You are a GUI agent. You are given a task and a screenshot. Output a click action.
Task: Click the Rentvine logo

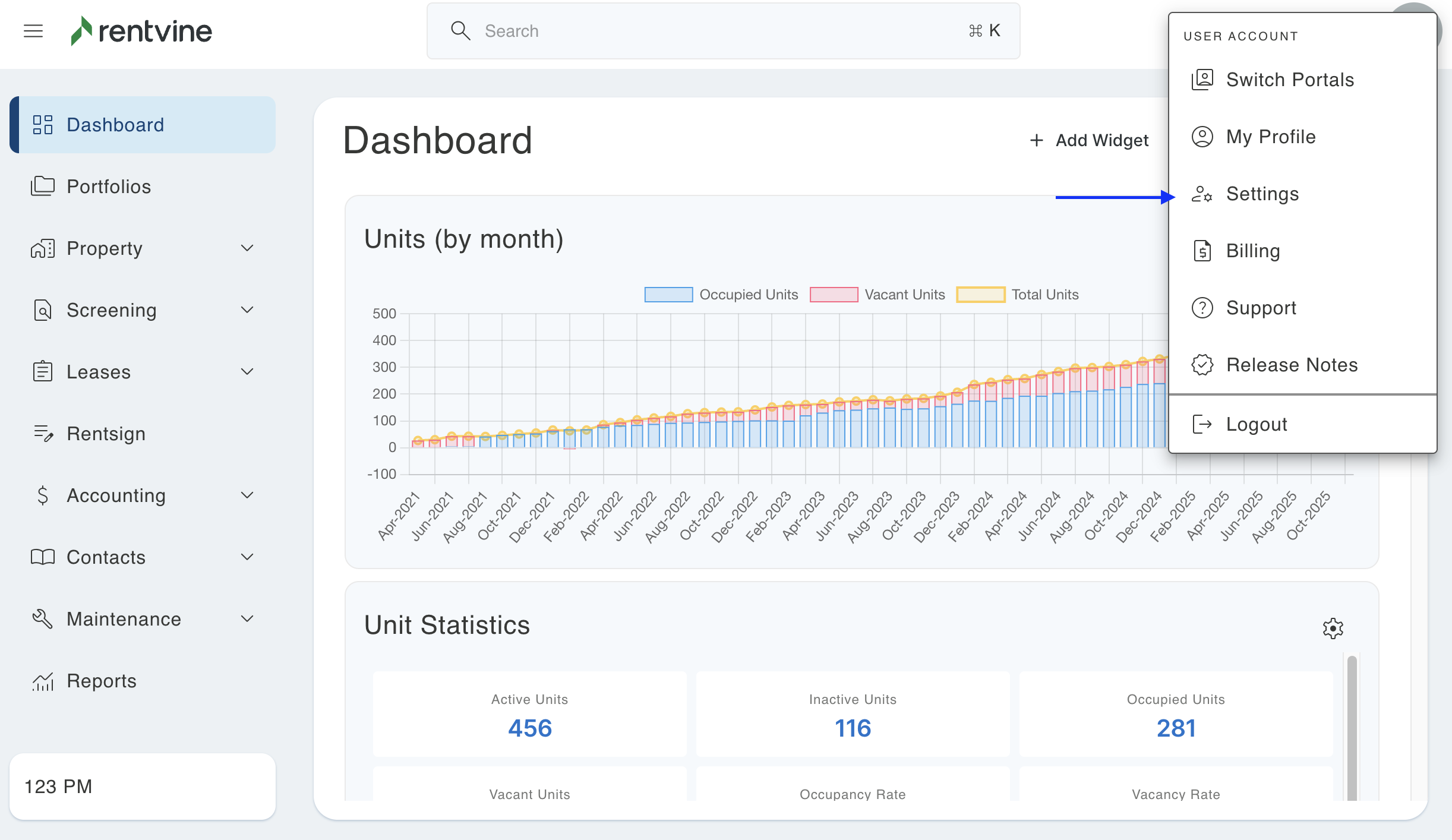(141, 31)
